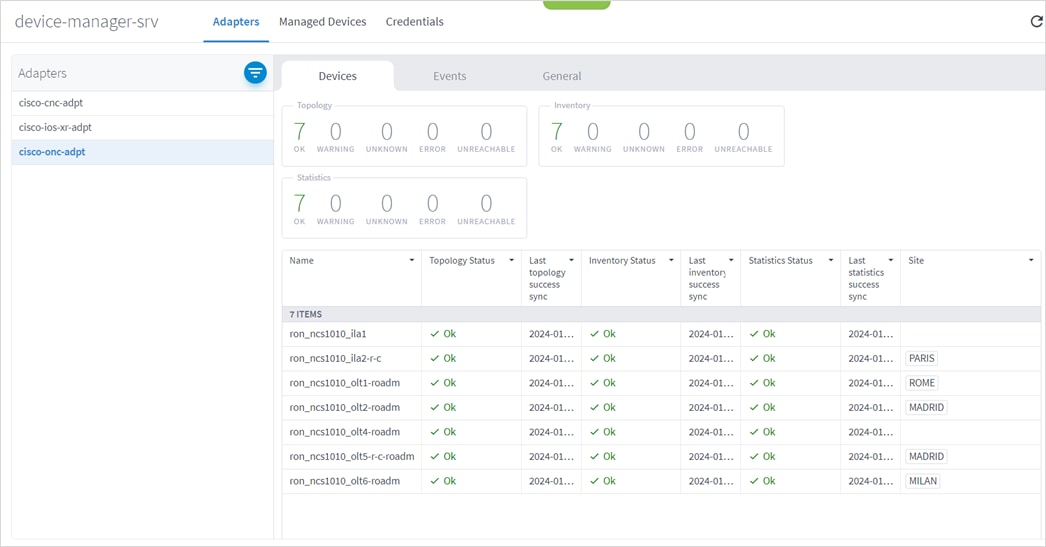Click the ron_ncs1010_ila1 device row
Viewport: 1046px width, 547px height.
pyautogui.click(x=328, y=334)
